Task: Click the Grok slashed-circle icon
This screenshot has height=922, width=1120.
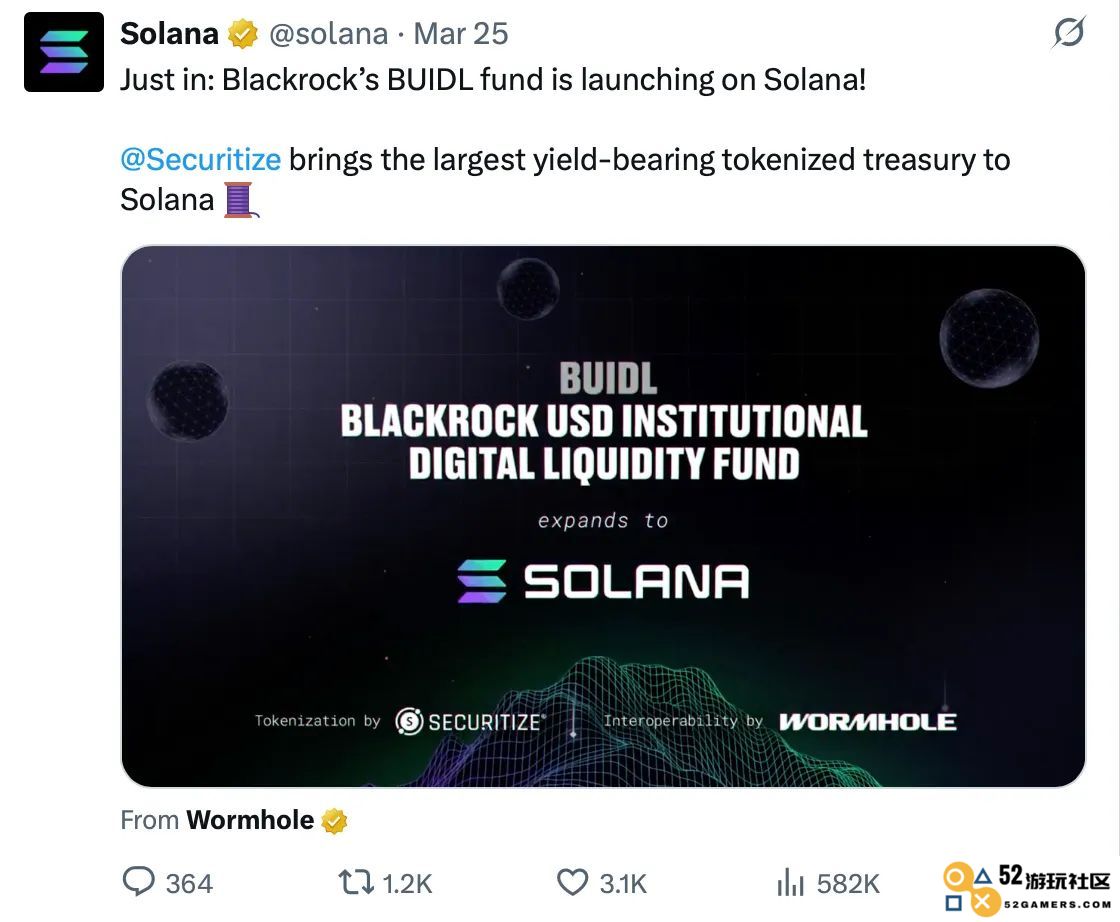Action: [1069, 33]
